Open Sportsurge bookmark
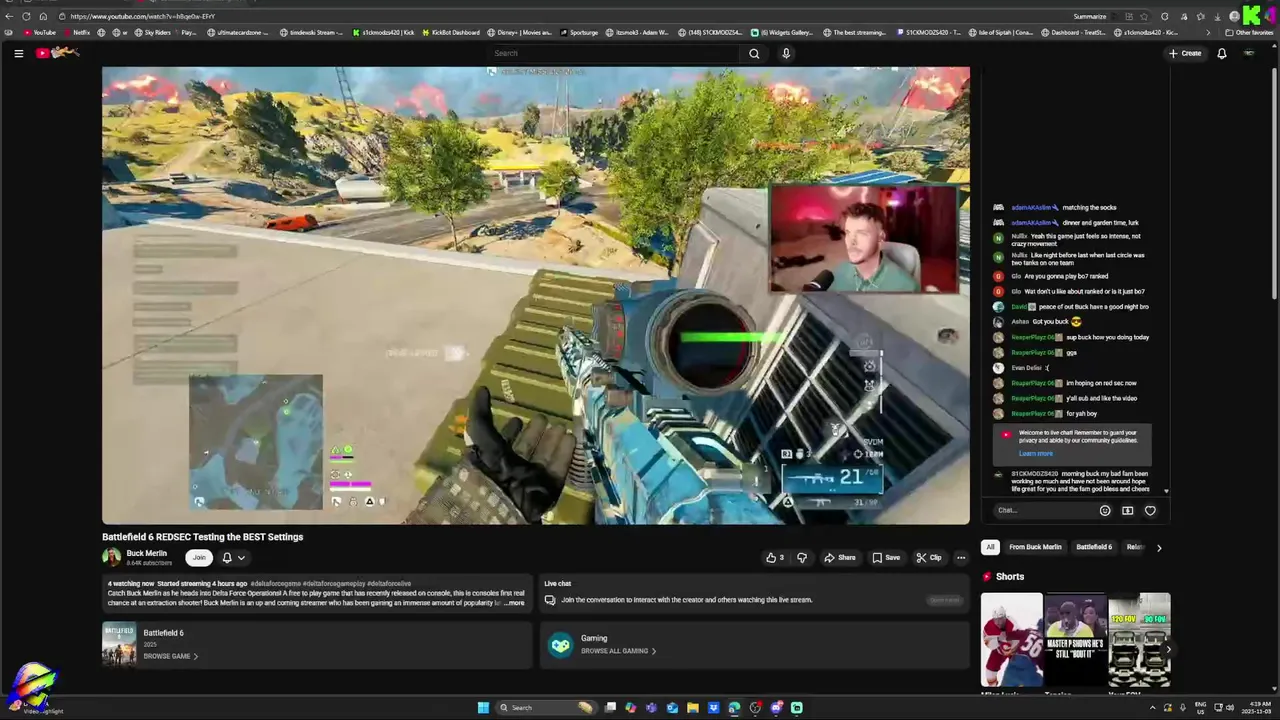 click(x=578, y=32)
